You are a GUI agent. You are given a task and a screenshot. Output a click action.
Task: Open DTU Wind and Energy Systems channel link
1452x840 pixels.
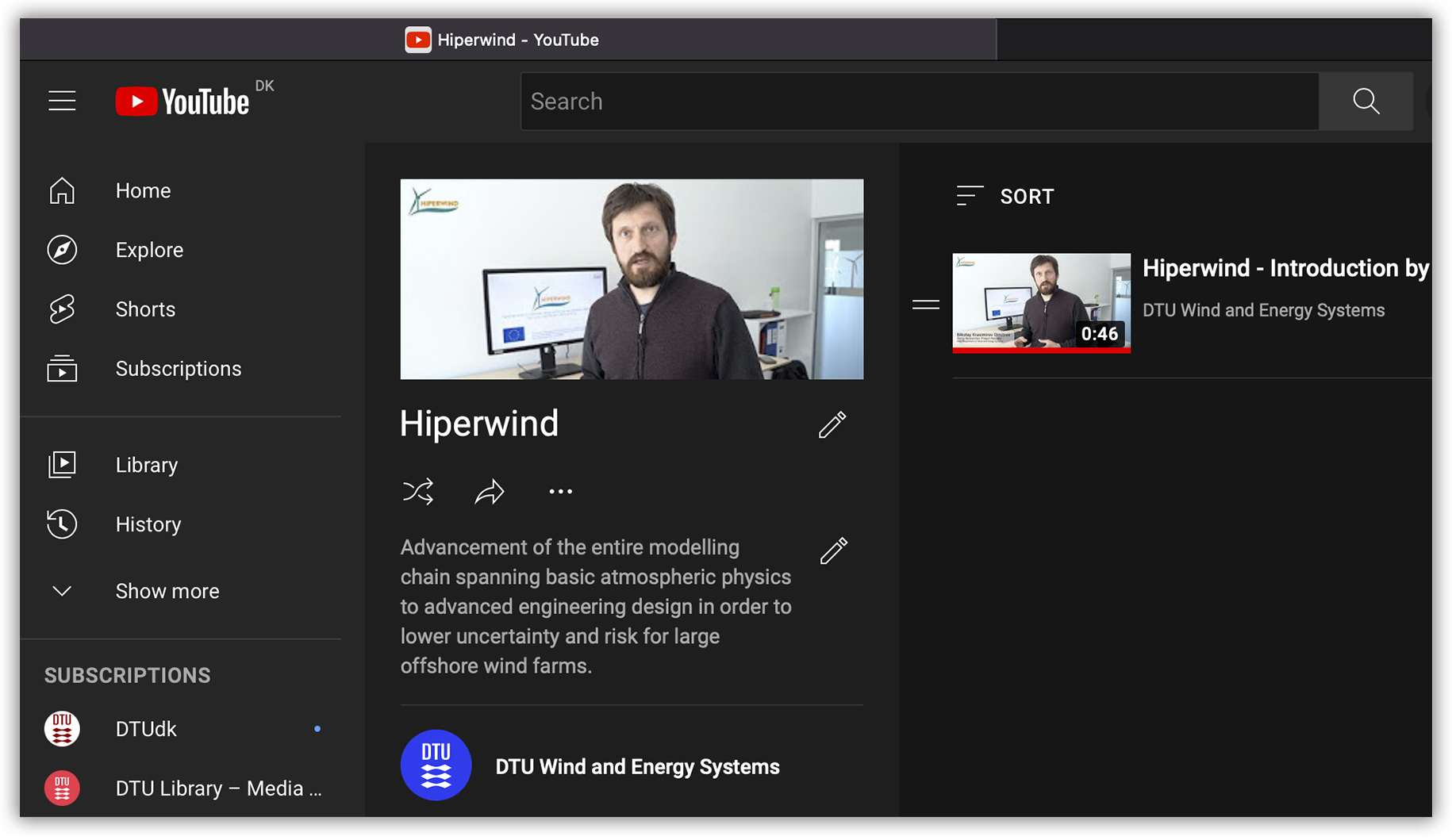point(637,767)
